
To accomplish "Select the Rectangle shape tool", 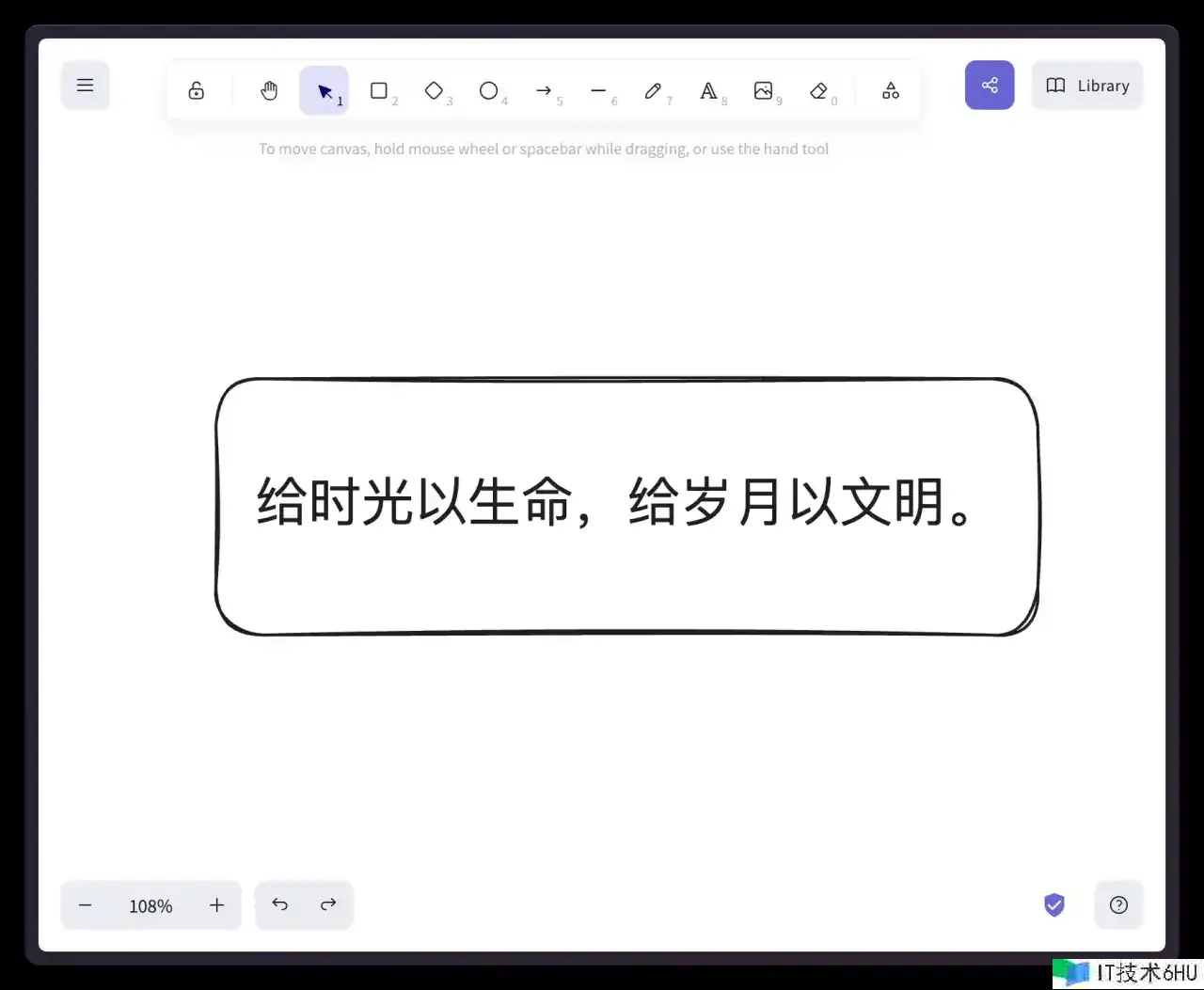I will [x=379, y=90].
